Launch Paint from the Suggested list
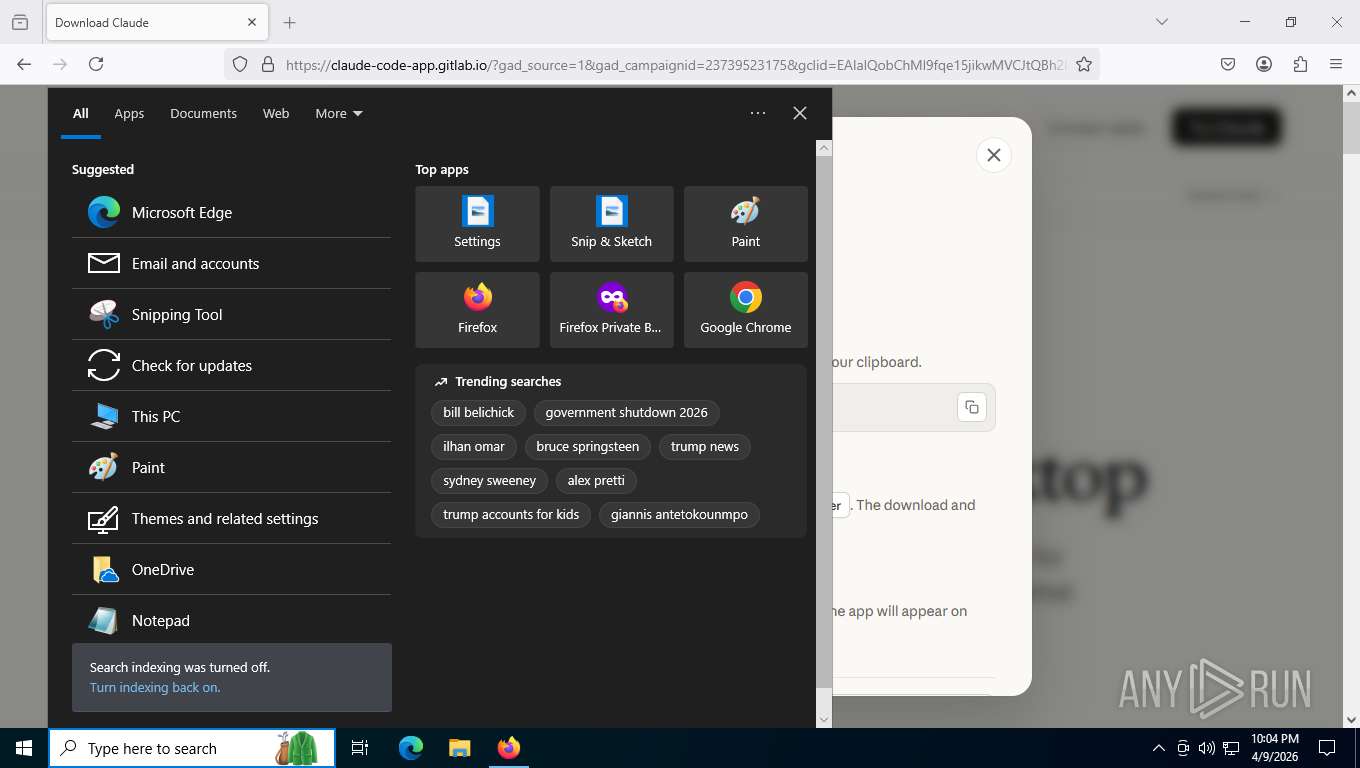This screenshot has height=768, width=1360. (231, 467)
